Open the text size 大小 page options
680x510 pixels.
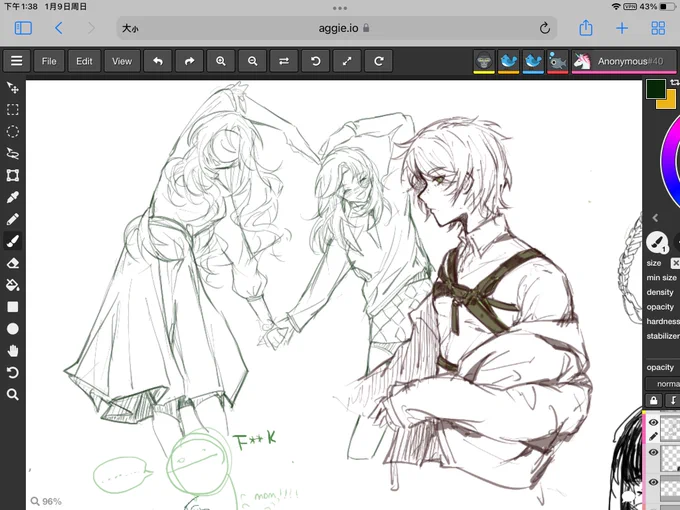click(130, 28)
